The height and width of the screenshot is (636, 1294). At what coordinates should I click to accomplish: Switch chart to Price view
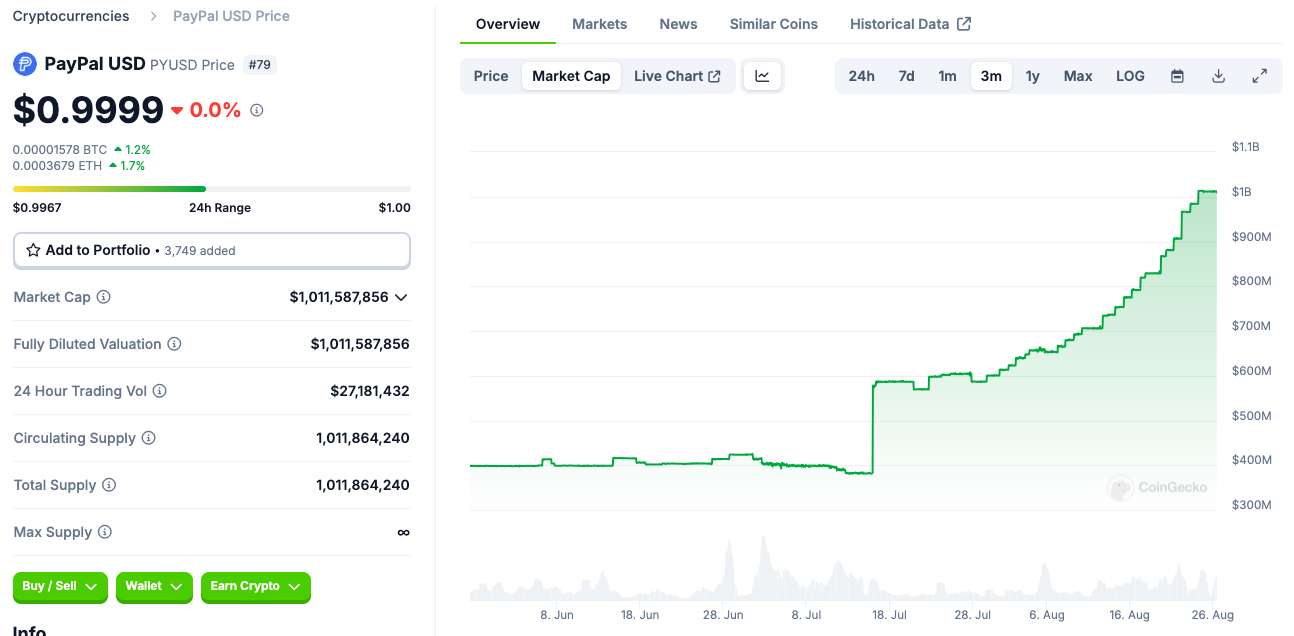point(491,76)
